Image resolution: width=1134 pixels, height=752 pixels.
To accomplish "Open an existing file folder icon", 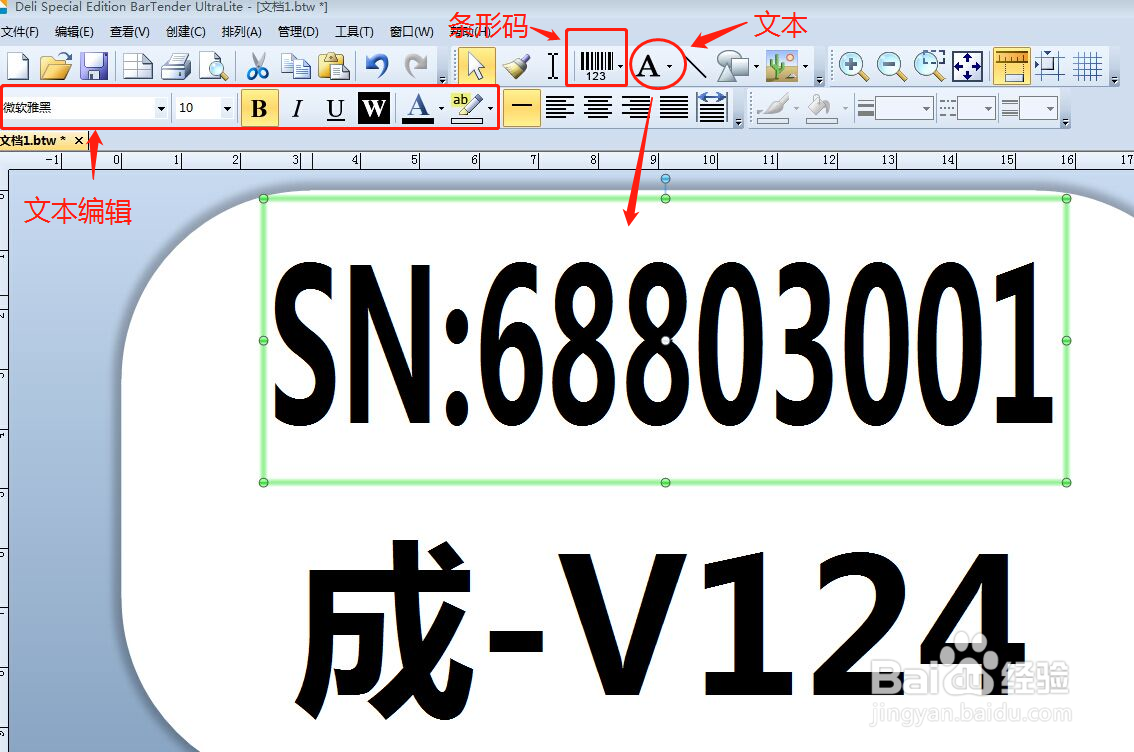I will [x=56, y=66].
